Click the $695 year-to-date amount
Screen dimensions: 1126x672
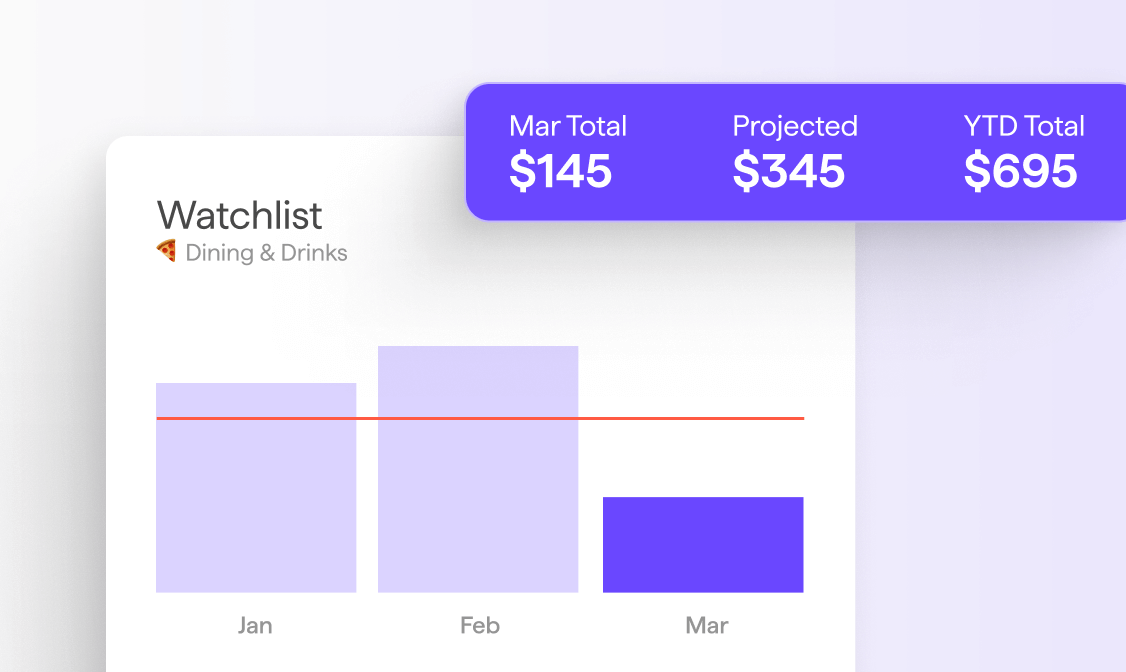pyautogui.click(x=1020, y=171)
